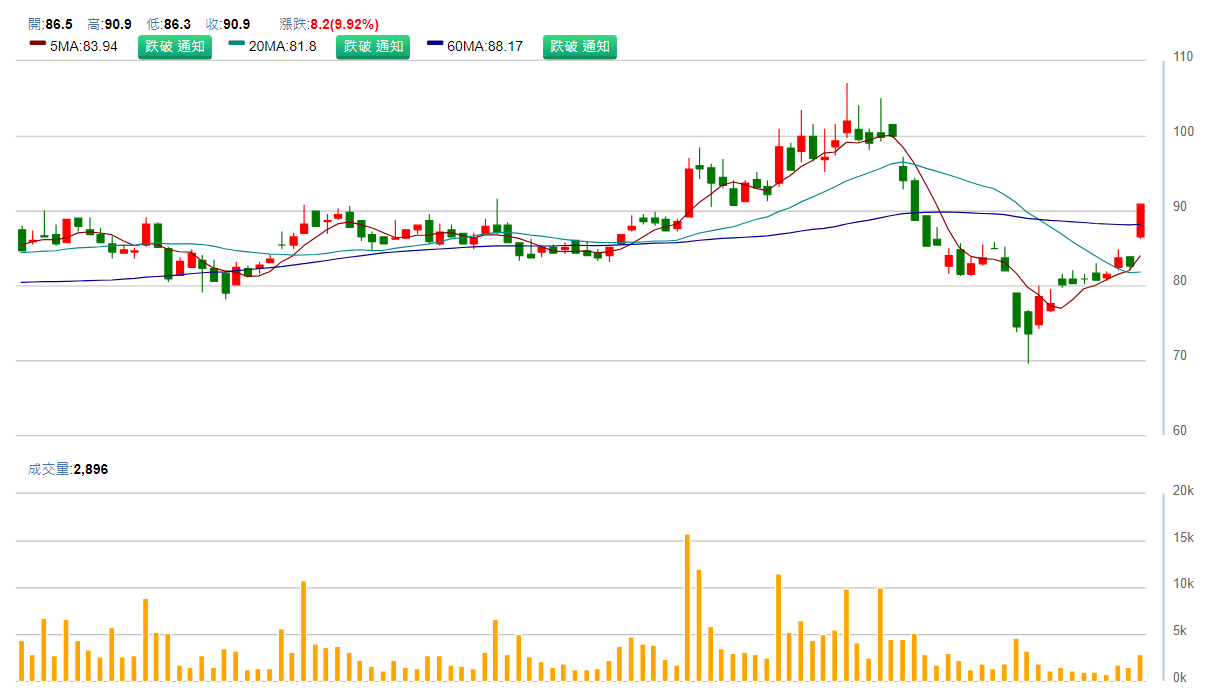Click the 110 label on price axis
Image resolution: width=1218 pixels, height=695 pixels.
tap(1183, 57)
